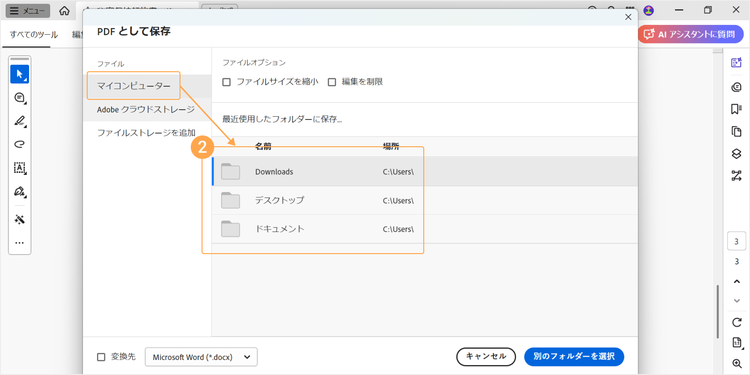Click the zoom in magnifier icon
The height and width of the screenshot is (375, 750).
coord(737,363)
